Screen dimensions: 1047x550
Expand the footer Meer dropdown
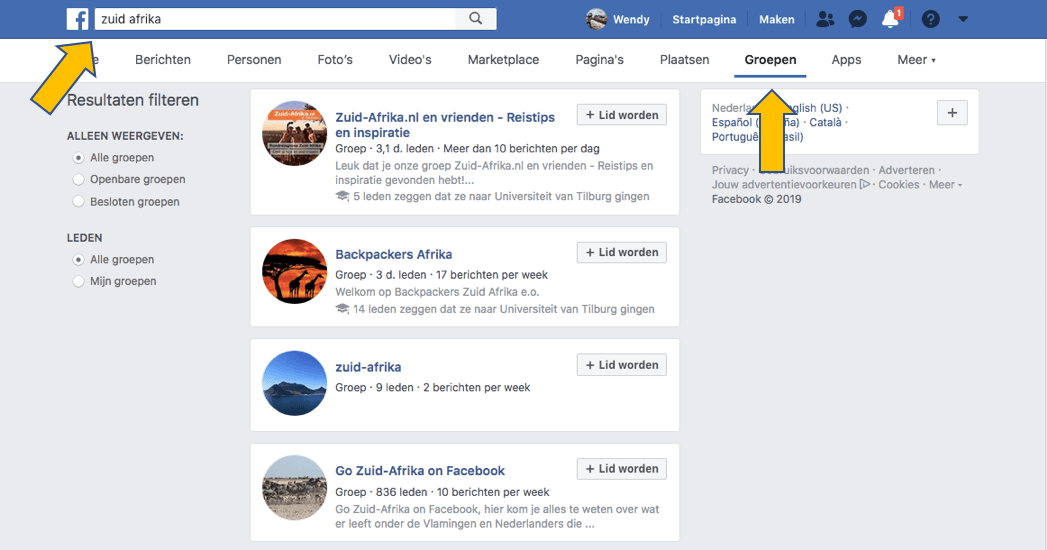pyautogui.click(x=945, y=185)
